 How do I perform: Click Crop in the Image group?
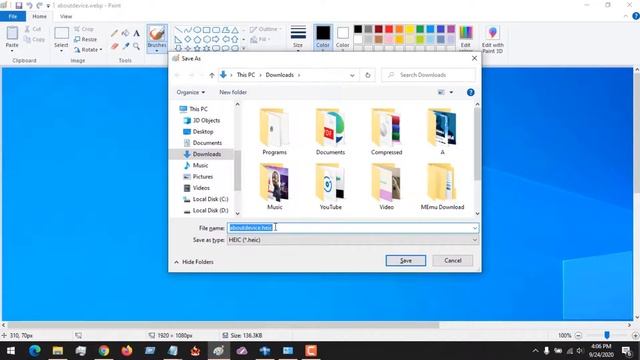84,29
